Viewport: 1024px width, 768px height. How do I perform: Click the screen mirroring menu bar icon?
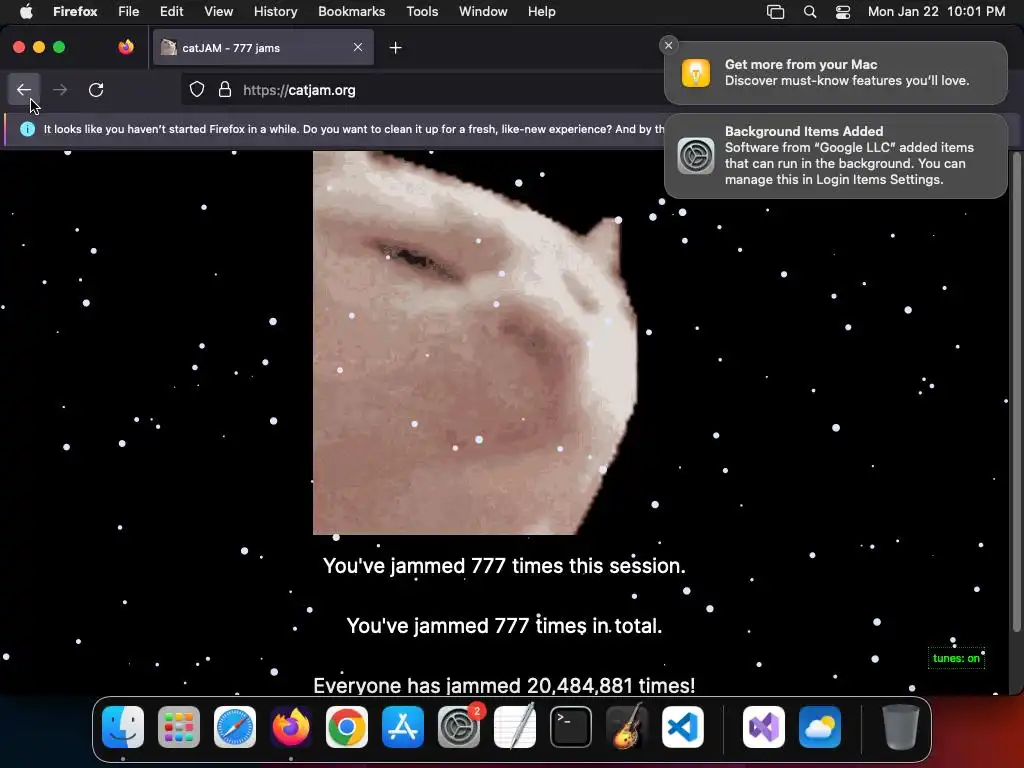tap(775, 11)
